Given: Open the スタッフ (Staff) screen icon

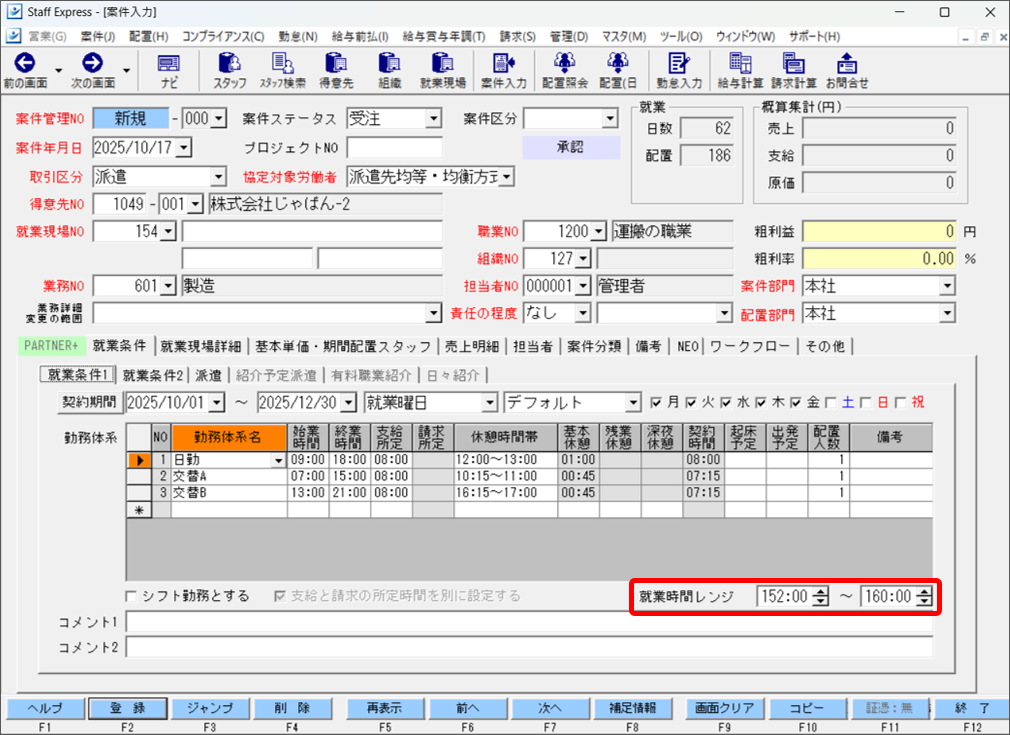Looking at the screenshot, I should 228,70.
